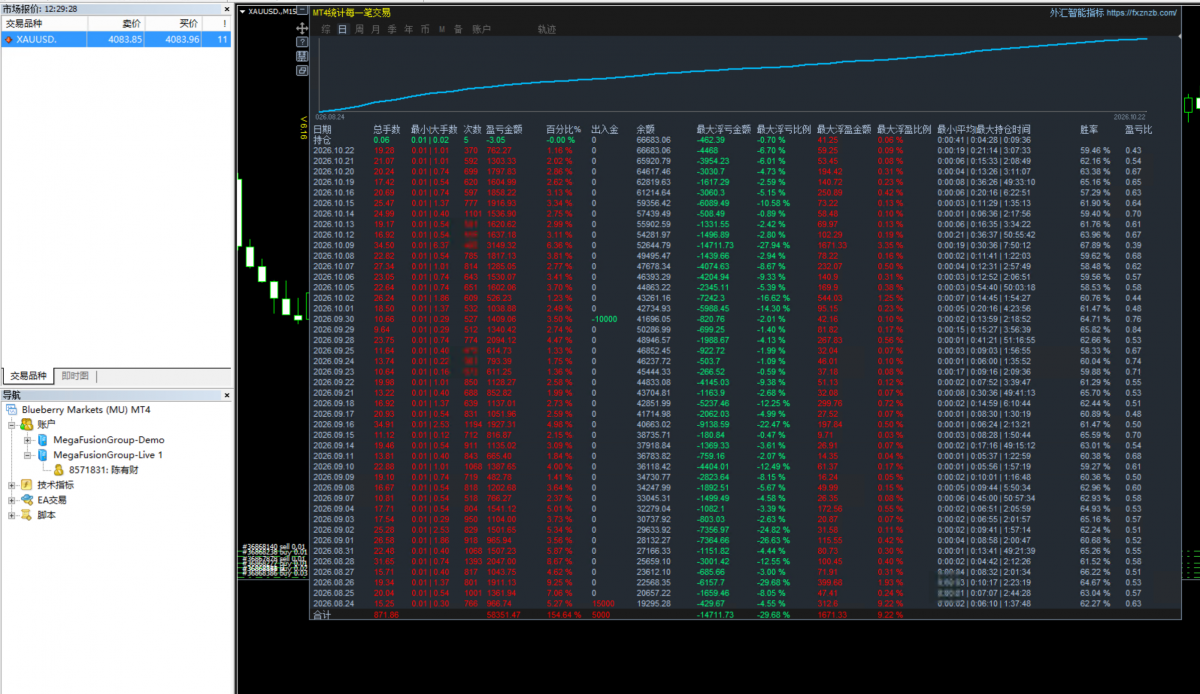This screenshot has width=1200, height=694.
Task: Click the 账户 accounts folder icon
Action: [x=27, y=425]
